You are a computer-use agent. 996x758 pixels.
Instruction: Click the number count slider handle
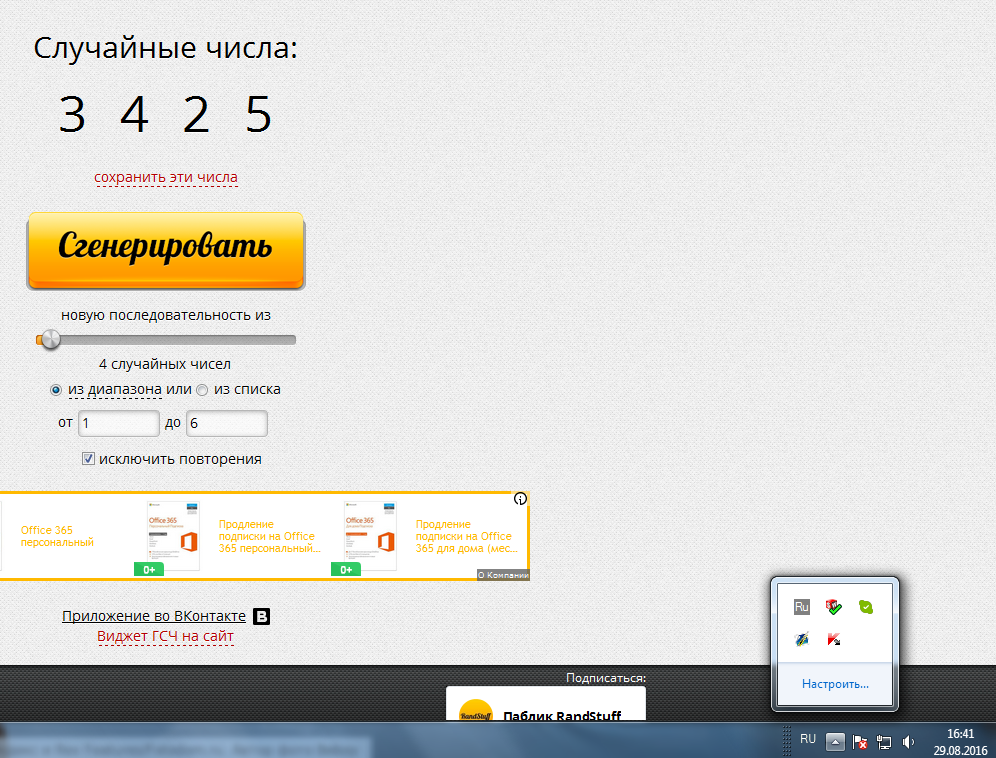point(47,340)
